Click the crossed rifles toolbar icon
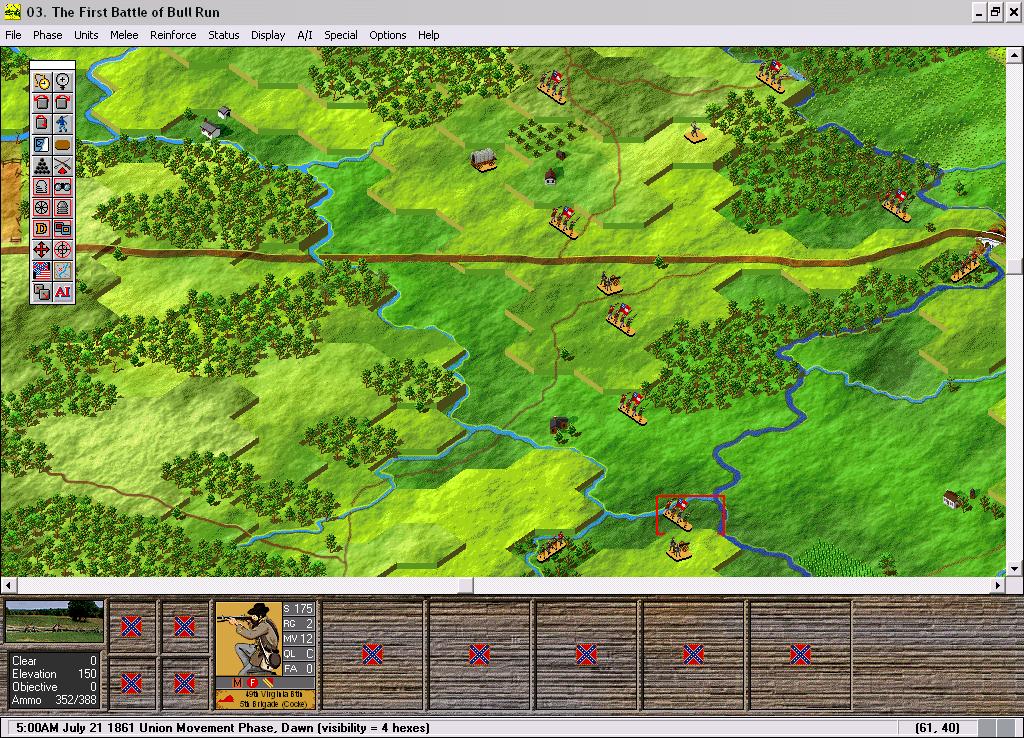The height and width of the screenshot is (738, 1024). (x=63, y=165)
